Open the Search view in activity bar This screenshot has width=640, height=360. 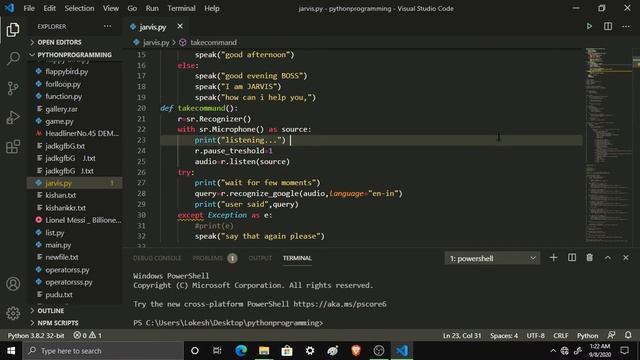[x=13, y=58]
